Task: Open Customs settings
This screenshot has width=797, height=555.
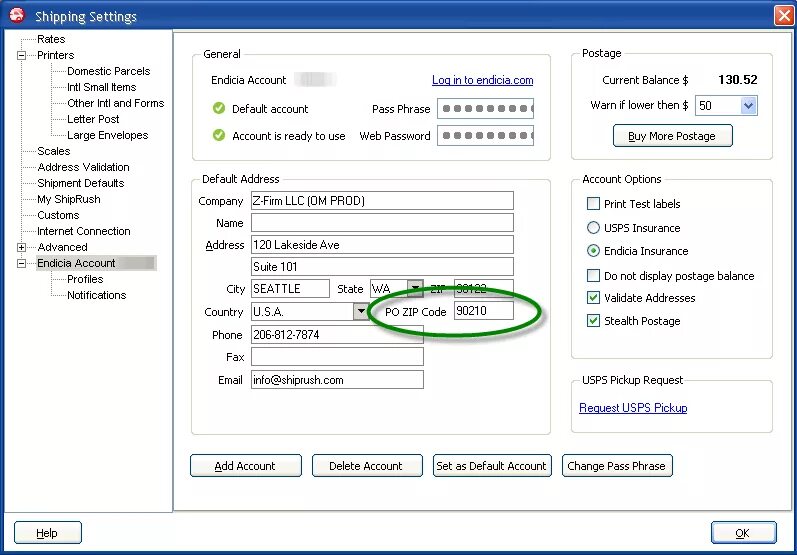Action: pos(58,215)
